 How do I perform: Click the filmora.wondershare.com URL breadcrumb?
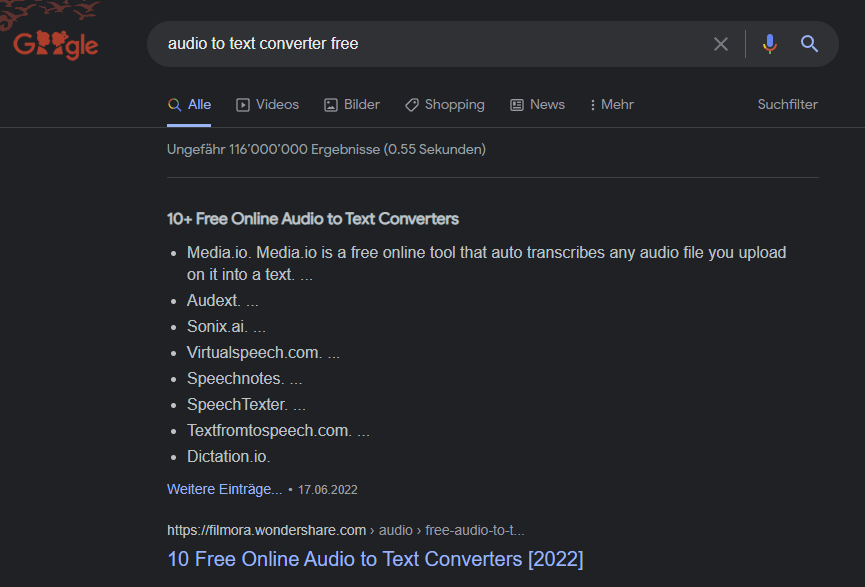pyautogui.click(x=346, y=530)
